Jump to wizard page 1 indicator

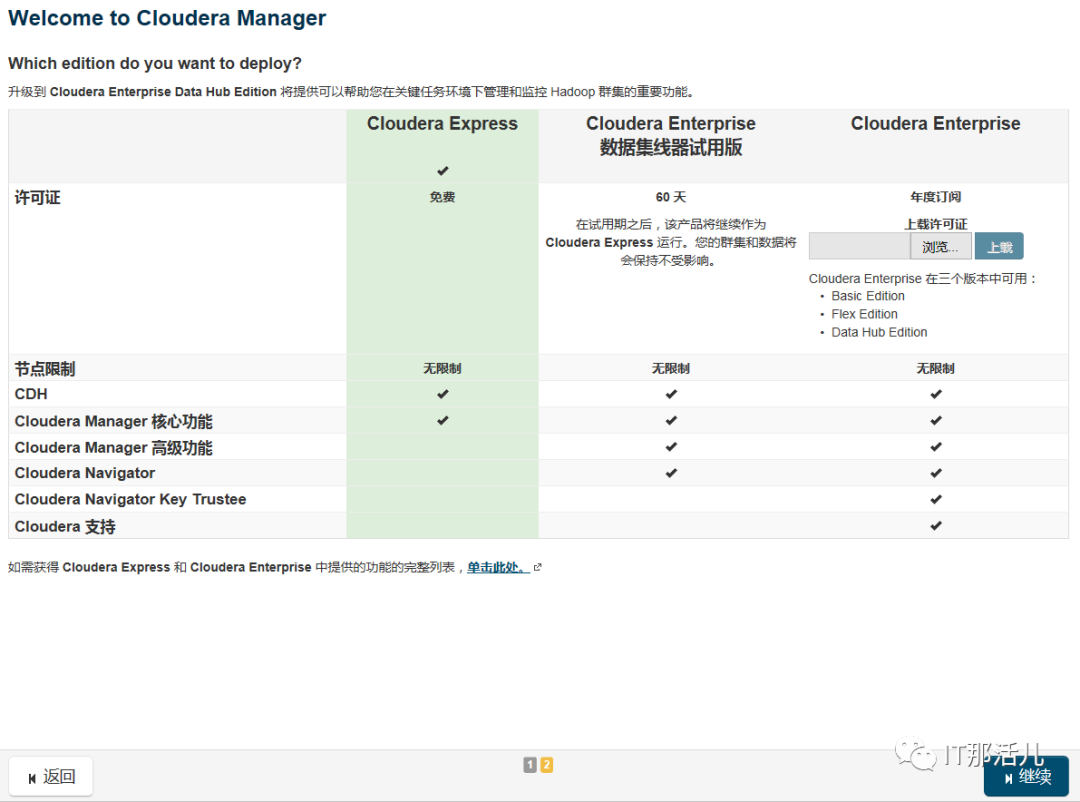click(x=530, y=765)
